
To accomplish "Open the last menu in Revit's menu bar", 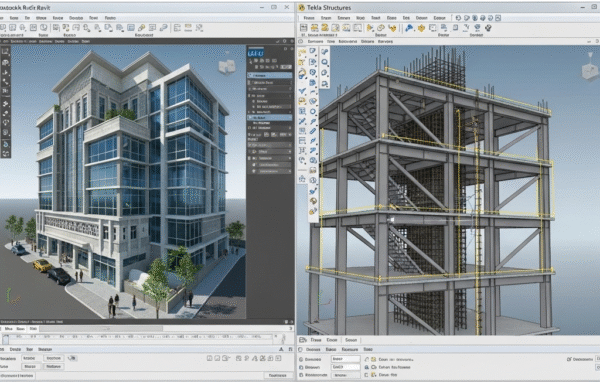I will (110, 18).
